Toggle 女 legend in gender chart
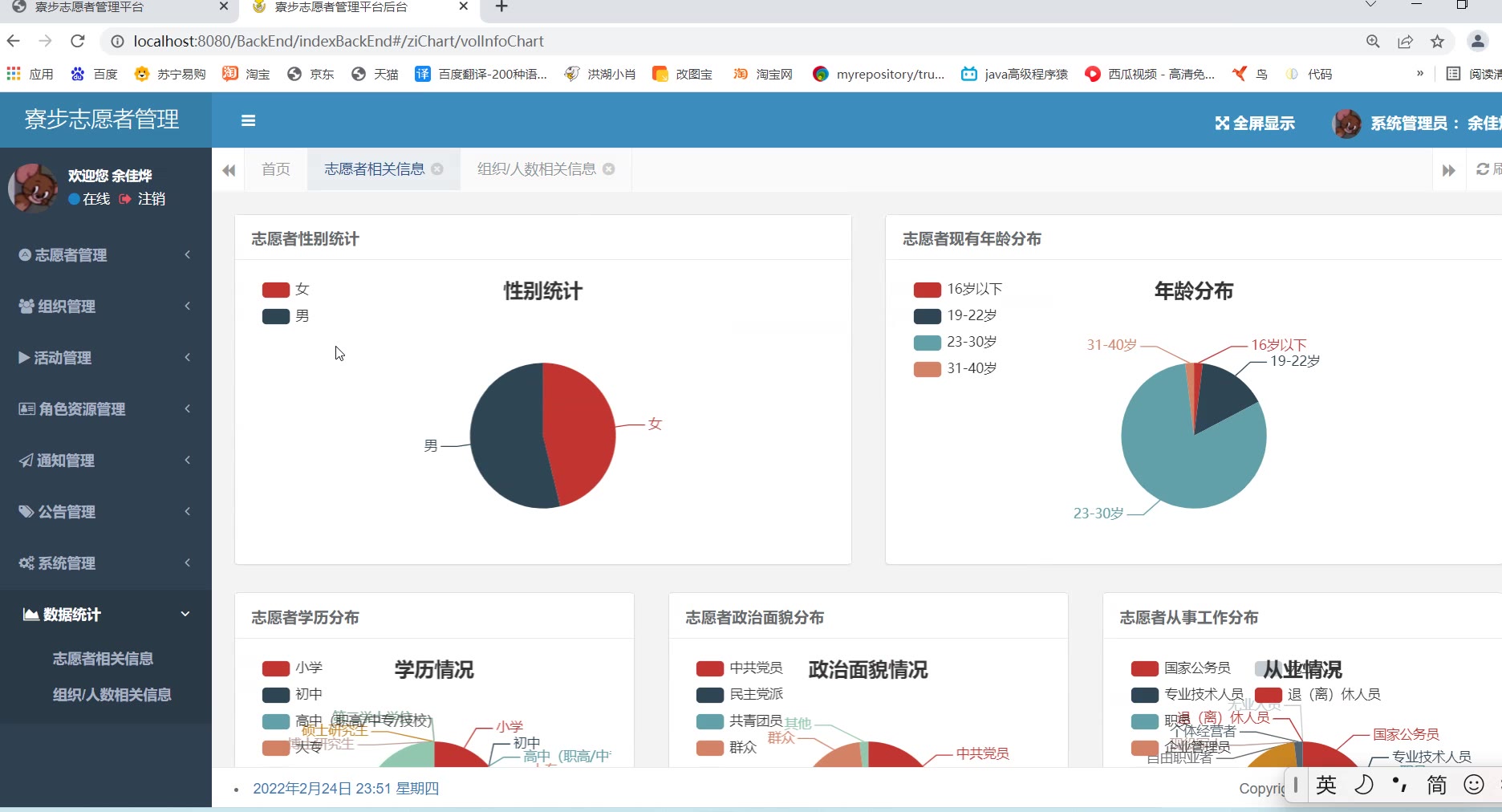This screenshot has height=812, width=1502. (286, 290)
